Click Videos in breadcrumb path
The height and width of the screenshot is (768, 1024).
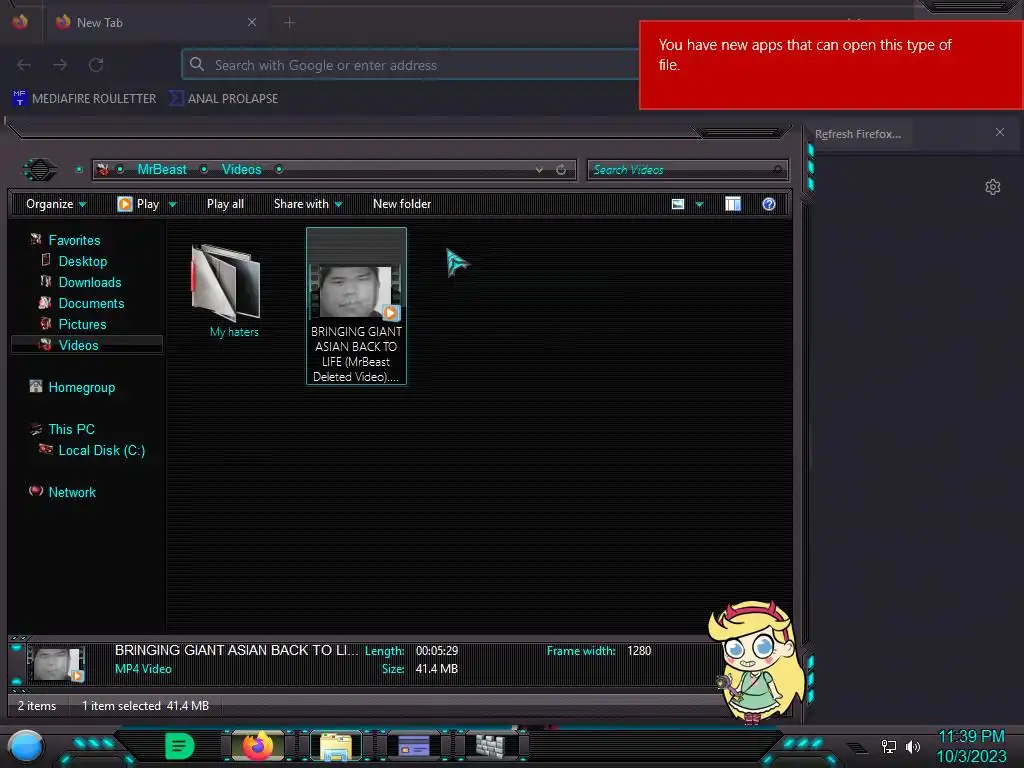[242, 170]
